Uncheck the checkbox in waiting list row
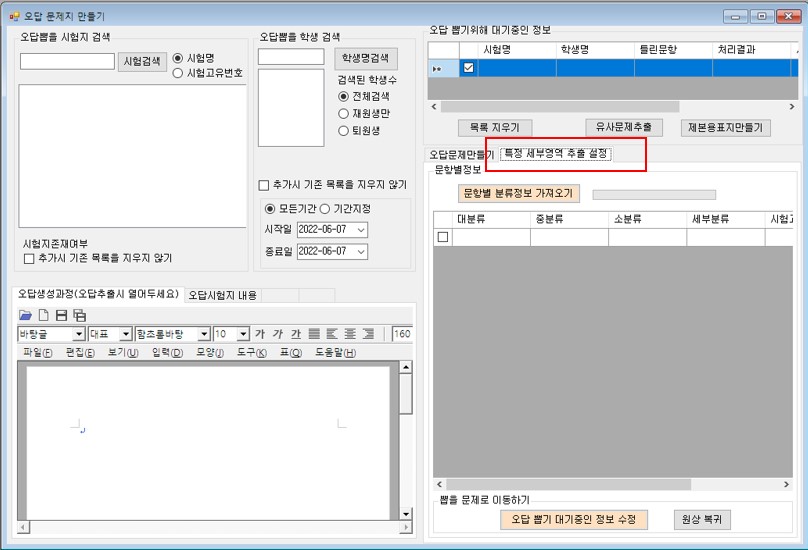This screenshot has height=550, width=808. (x=468, y=68)
